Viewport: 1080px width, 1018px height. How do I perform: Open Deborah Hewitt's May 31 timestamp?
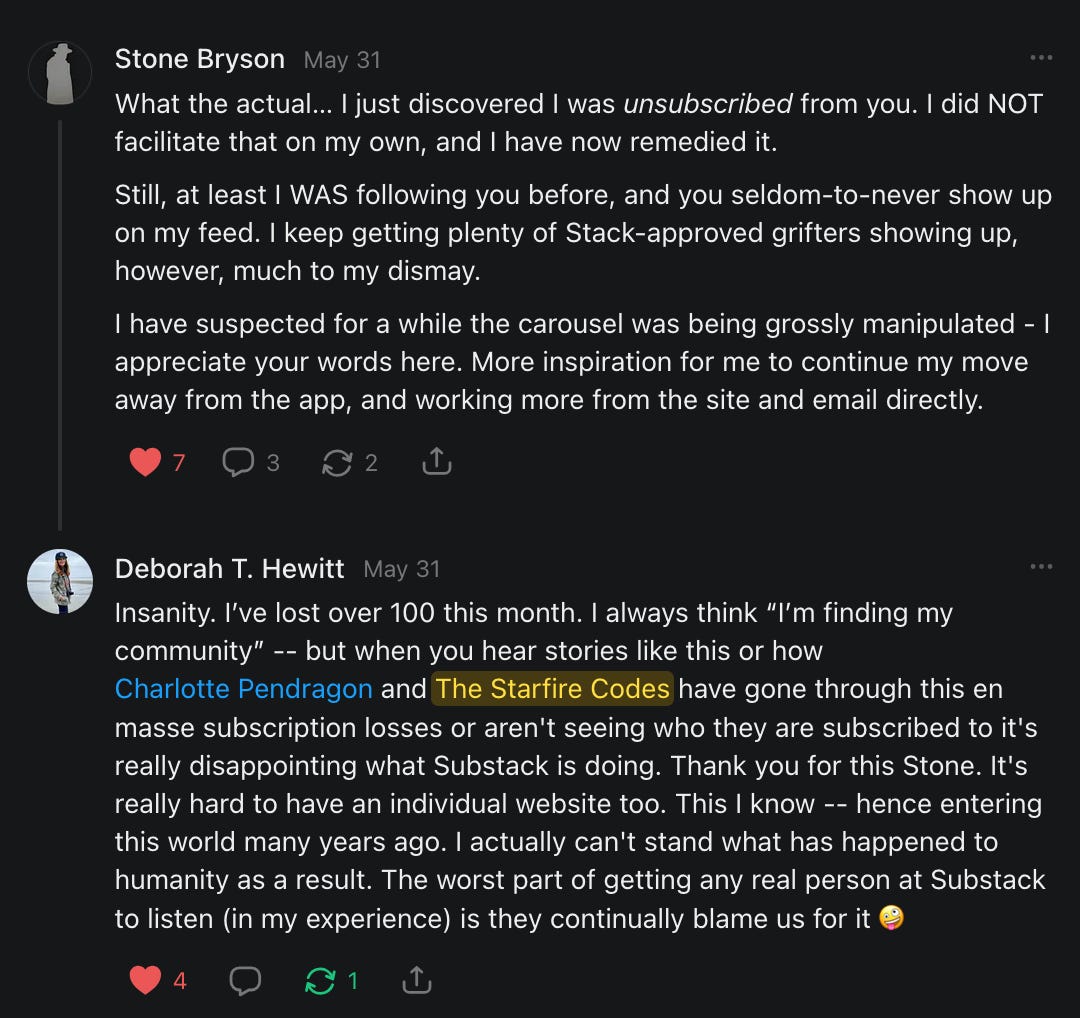pos(402,569)
